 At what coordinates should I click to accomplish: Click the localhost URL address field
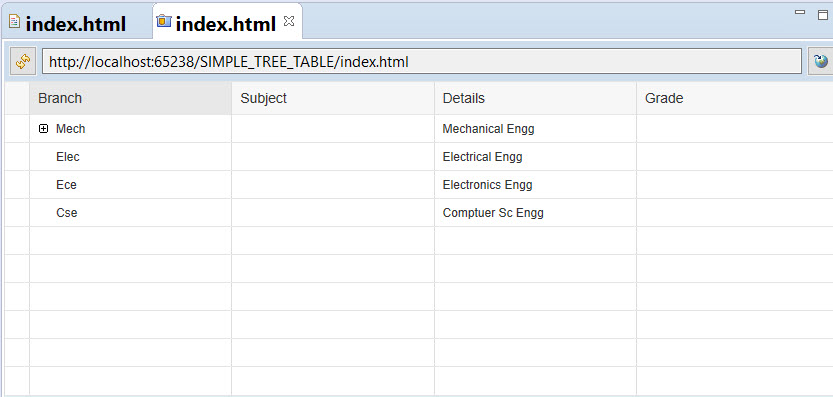click(421, 62)
